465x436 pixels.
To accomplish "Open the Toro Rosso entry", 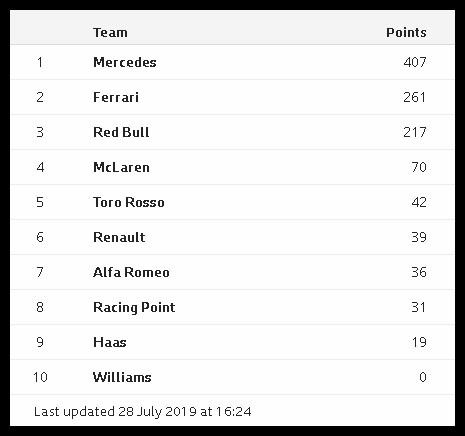I will click(x=129, y=202).
